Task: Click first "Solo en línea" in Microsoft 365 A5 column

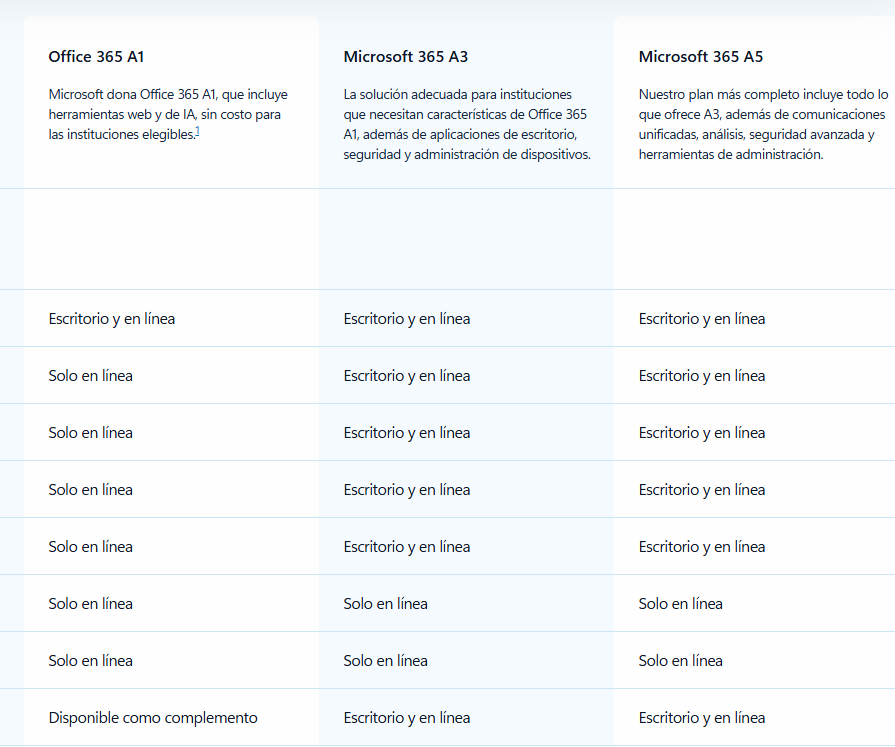Action: [681, 603]
